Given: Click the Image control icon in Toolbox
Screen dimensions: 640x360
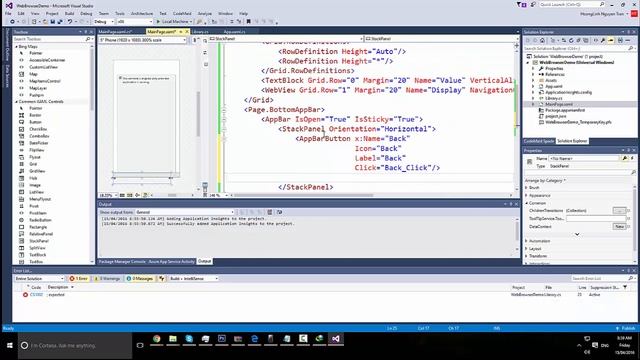Looking at the screenshot, I should click(22, 185).
